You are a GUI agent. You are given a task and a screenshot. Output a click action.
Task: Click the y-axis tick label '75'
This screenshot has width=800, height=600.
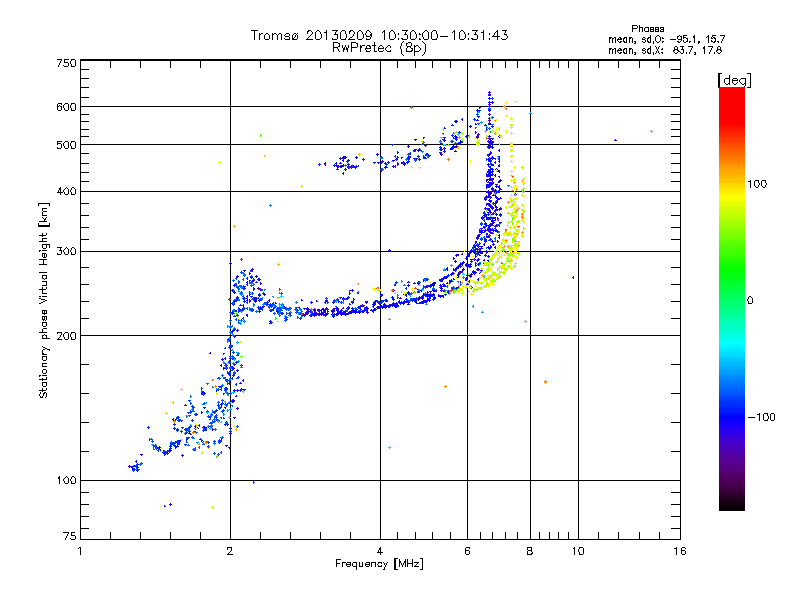click(x=70, y=536)
